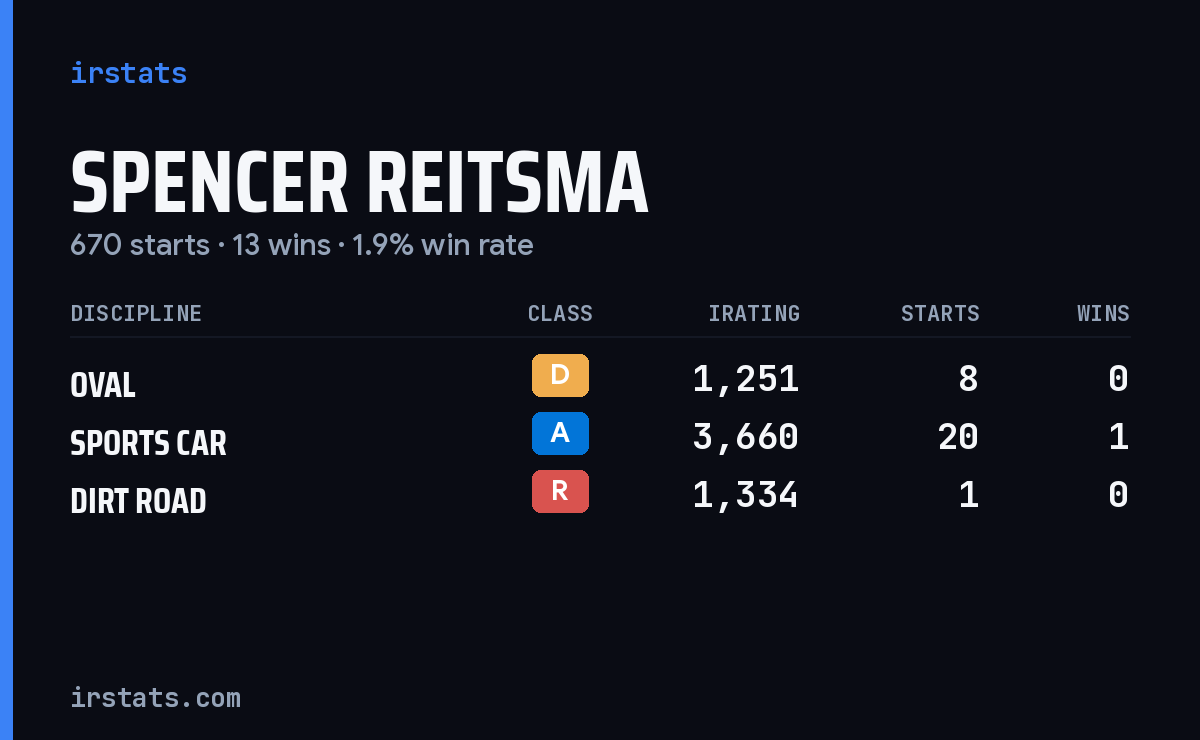Select the Sports Car discipline row
Image resolution: width=1200 pixels, height=740 pixels.
click(x=600, y=438)
